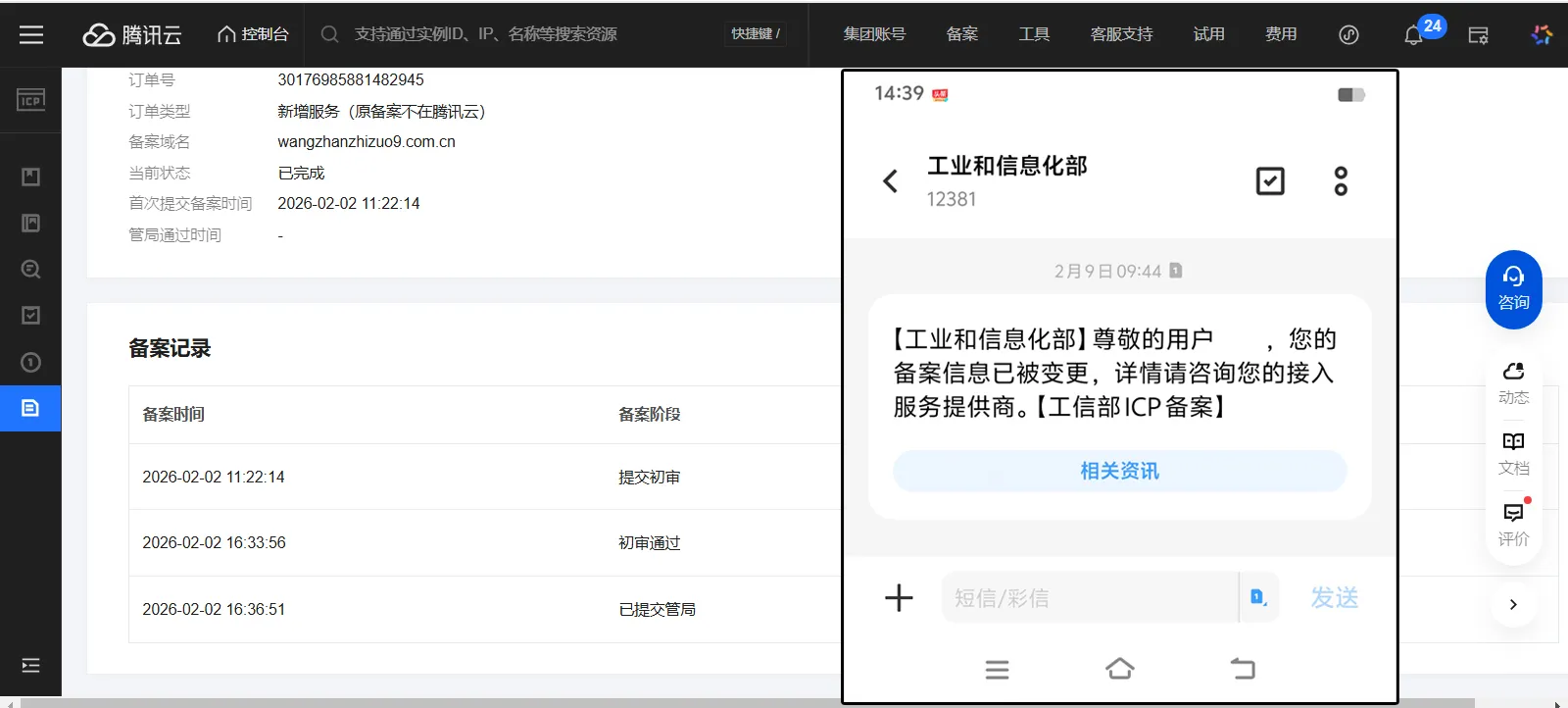This screenshot has width=1568, height=708.
Task: Click the Tencent Cloud logo
Action: tap(132, 35)
